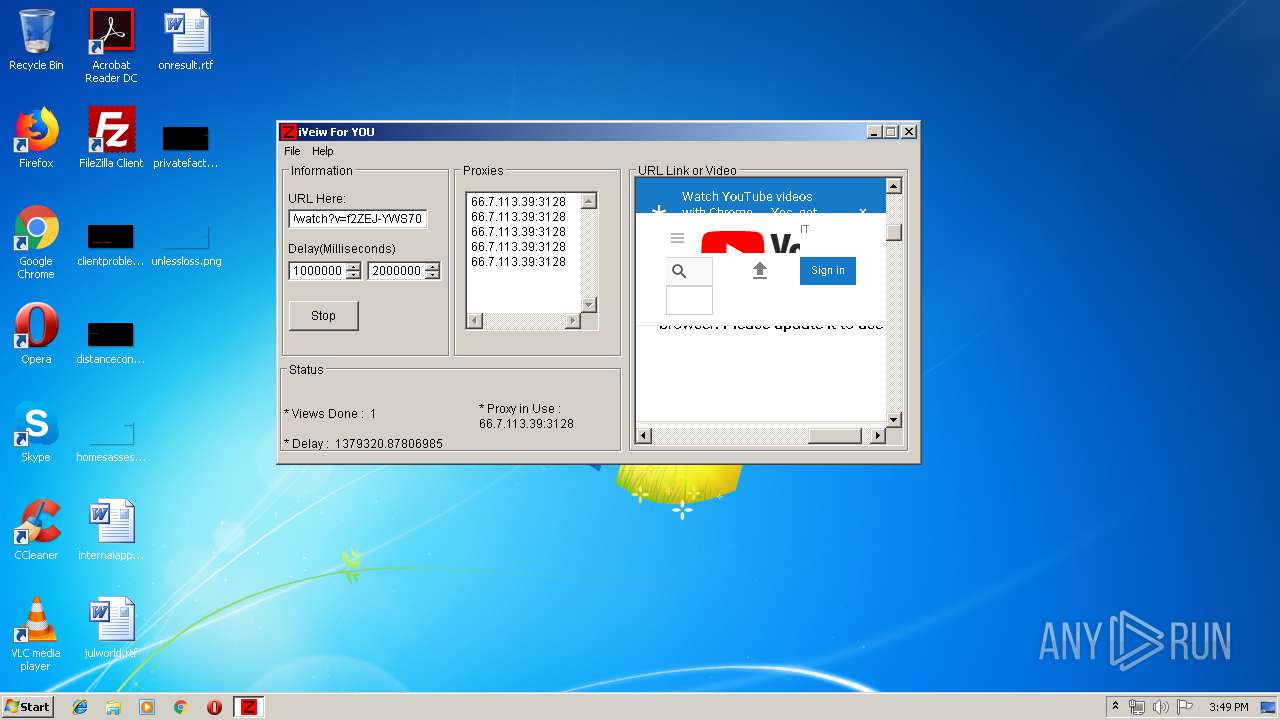Click the minimum delay field showing 1000000

coord(317,271)
